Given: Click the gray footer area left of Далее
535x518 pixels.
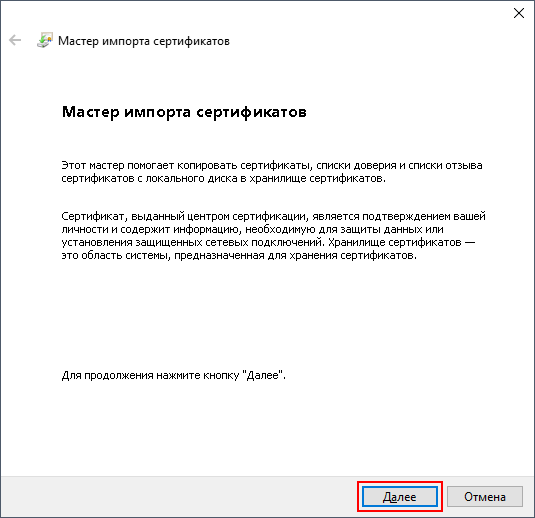Looking at the screenshot, I should click(x=177, y=497).
